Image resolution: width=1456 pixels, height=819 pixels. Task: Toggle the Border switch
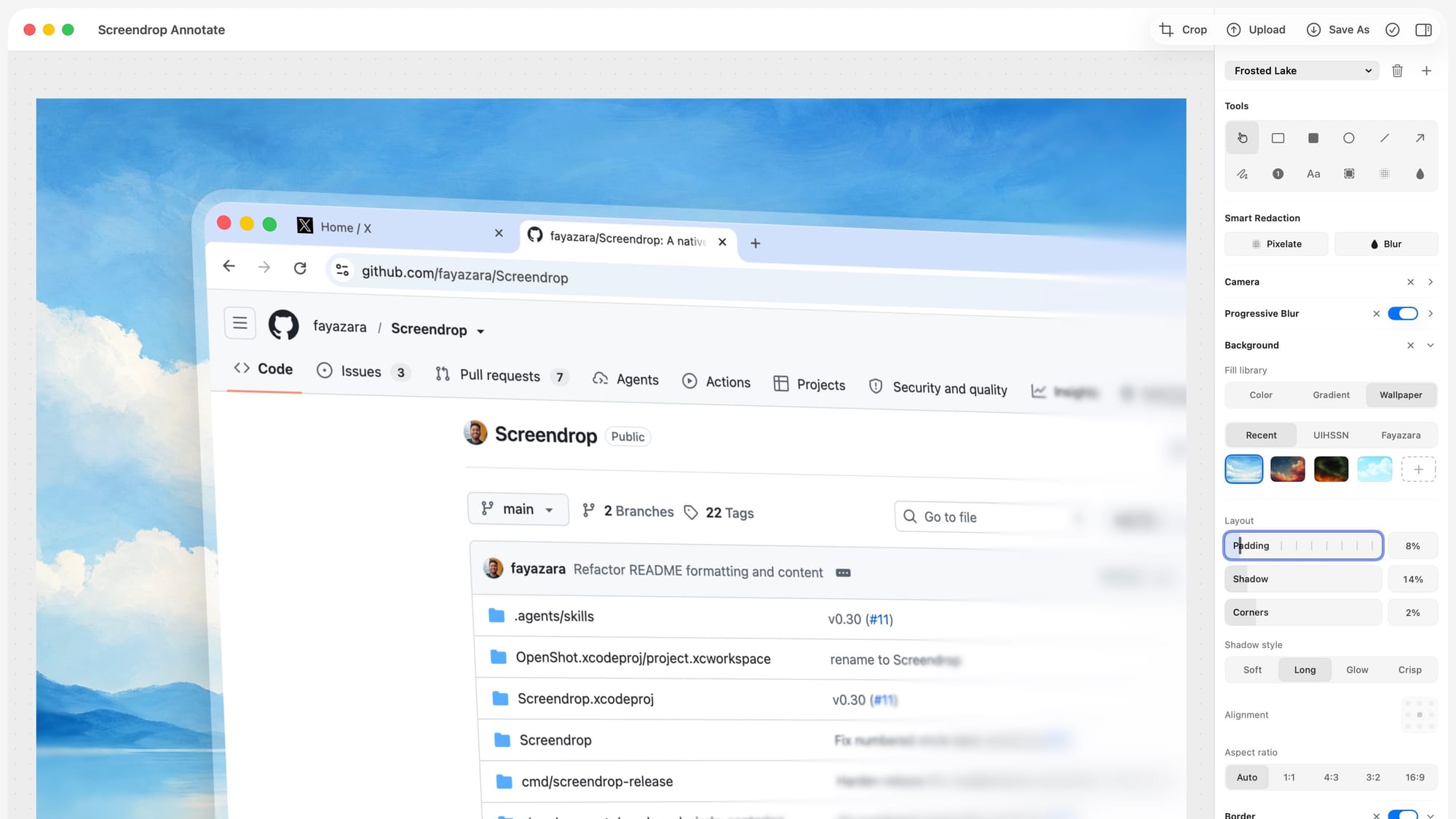pos(1403,815)
